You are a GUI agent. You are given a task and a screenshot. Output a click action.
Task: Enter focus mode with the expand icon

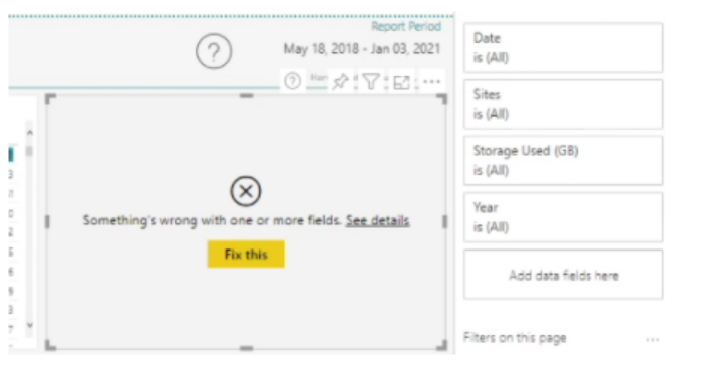[401, 82]
